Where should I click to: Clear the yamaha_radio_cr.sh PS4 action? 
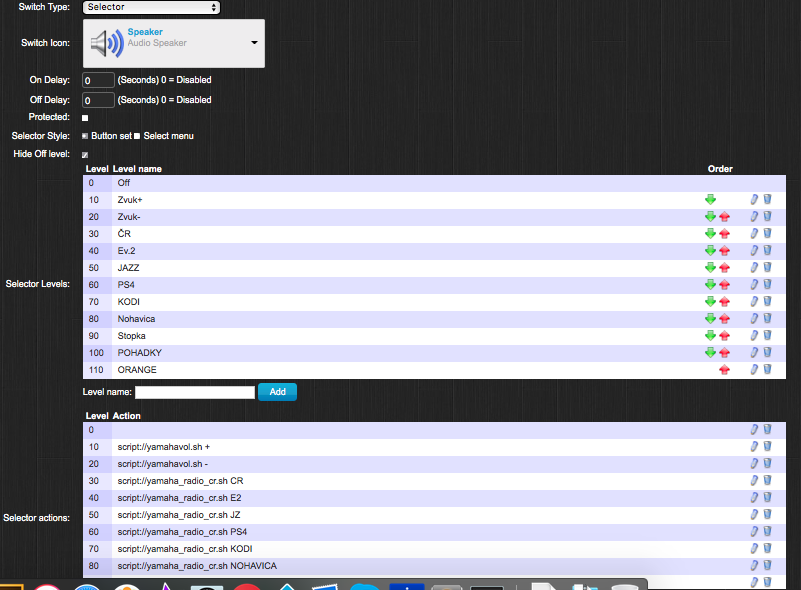tap(767, 532)
